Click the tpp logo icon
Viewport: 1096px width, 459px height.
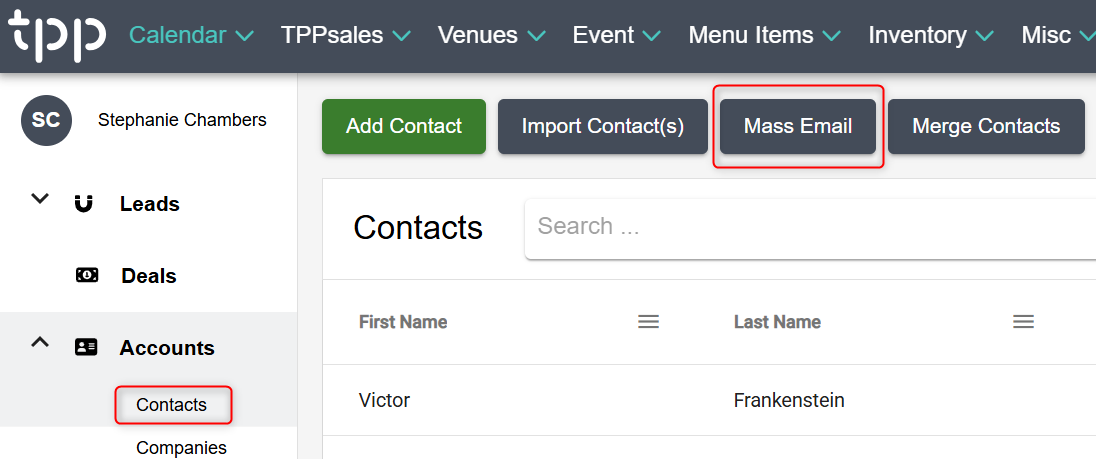click(57, 35)
